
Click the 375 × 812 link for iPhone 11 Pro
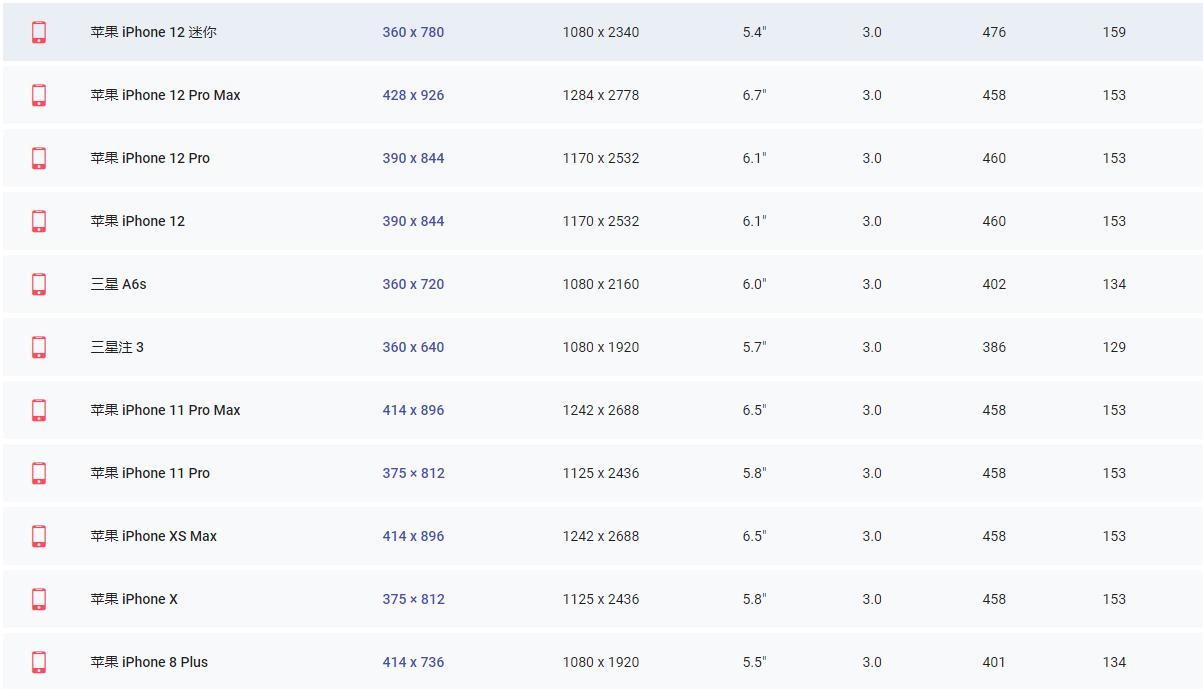413,473
